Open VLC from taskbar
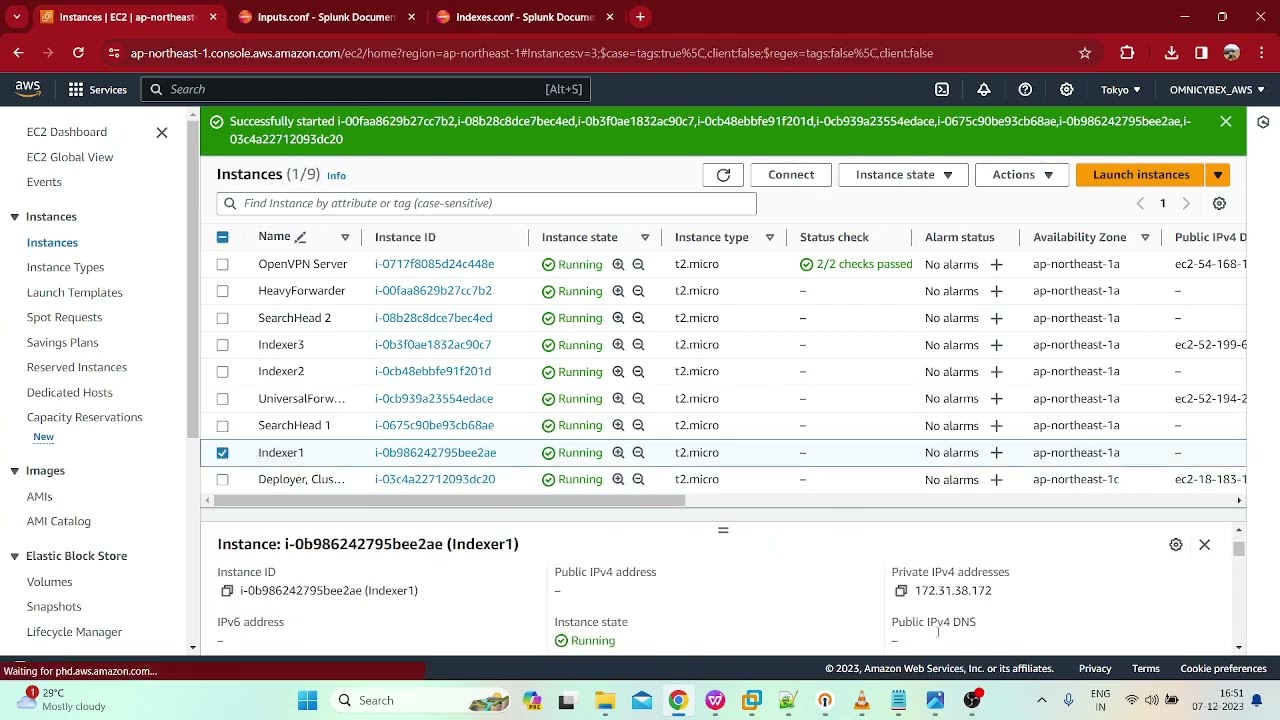Image resolution: width=1280 pixels, height=720 pixels. click(x=861, y=700)
